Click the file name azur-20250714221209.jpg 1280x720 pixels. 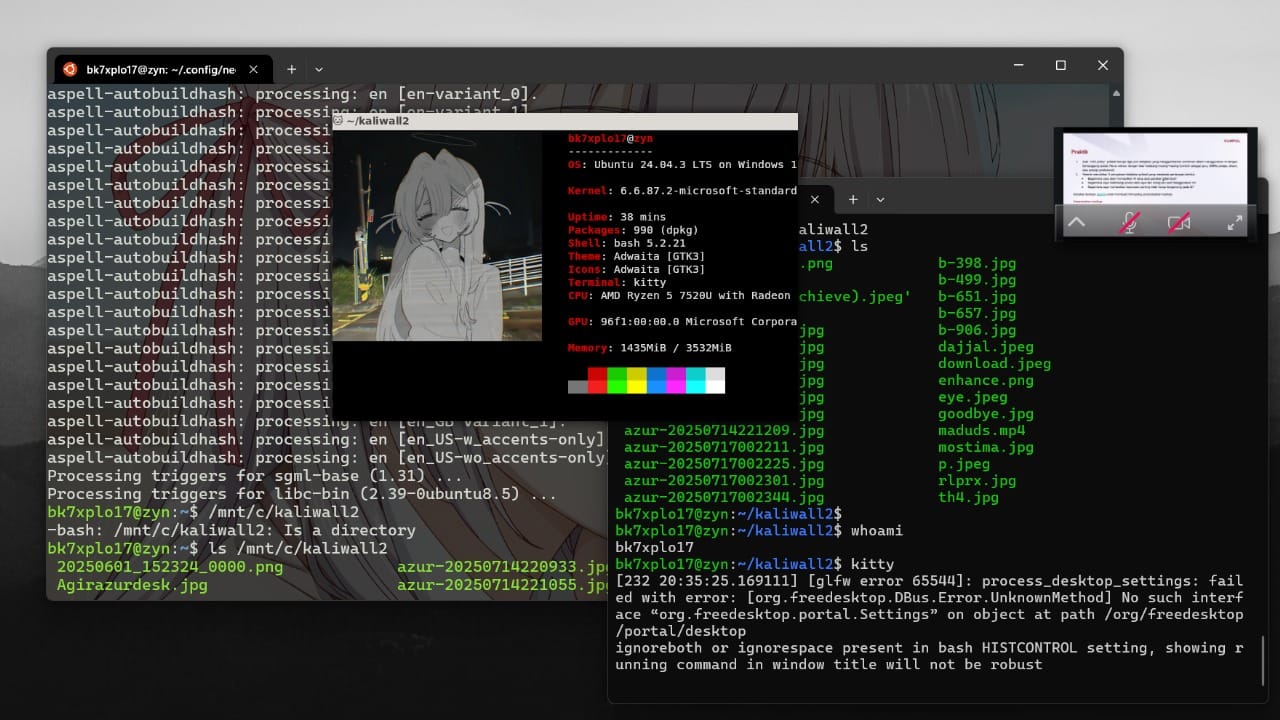pos(724,431)
